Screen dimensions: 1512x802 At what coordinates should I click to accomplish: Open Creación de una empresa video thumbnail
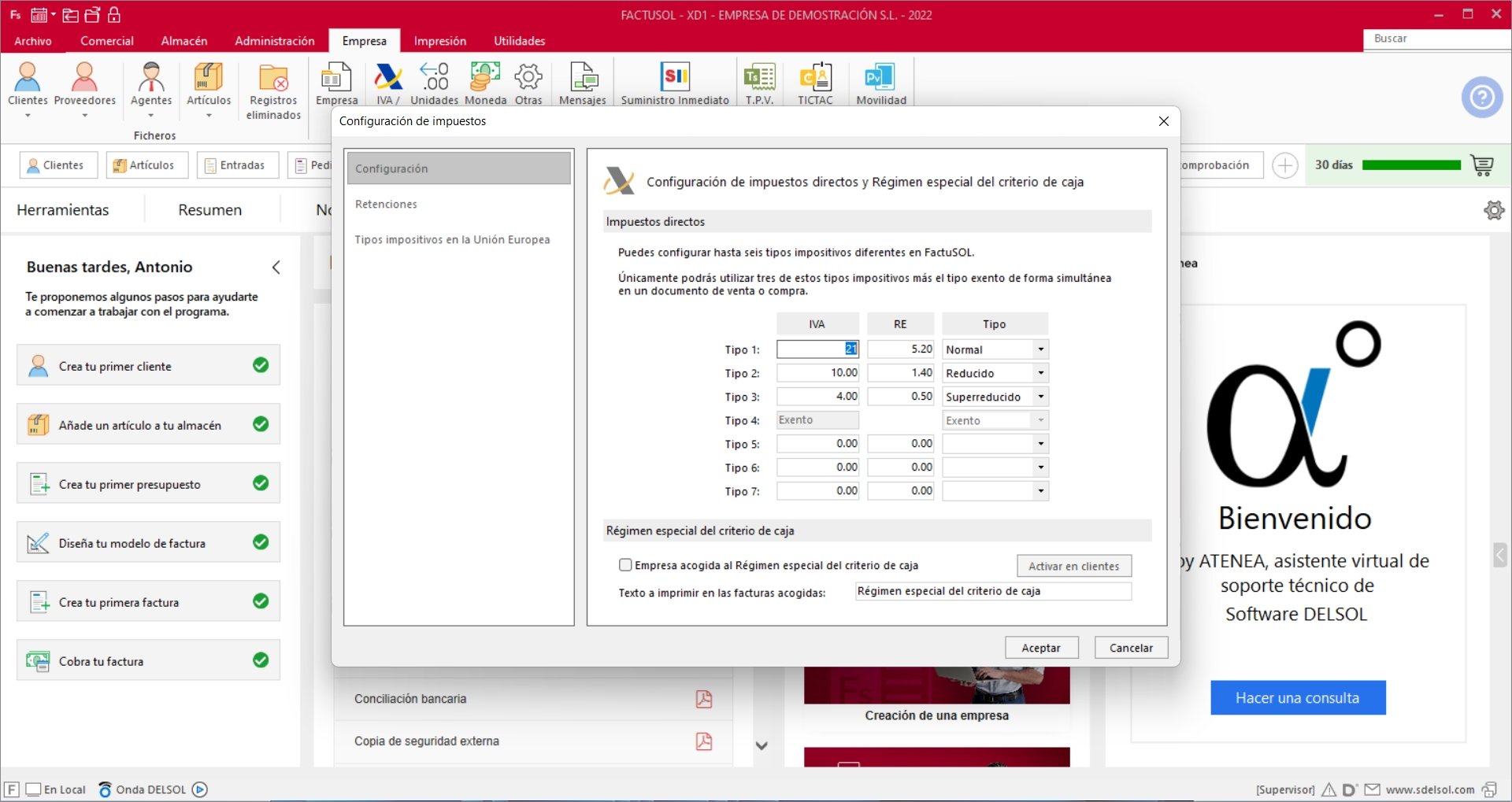click(x=937, y=686)
